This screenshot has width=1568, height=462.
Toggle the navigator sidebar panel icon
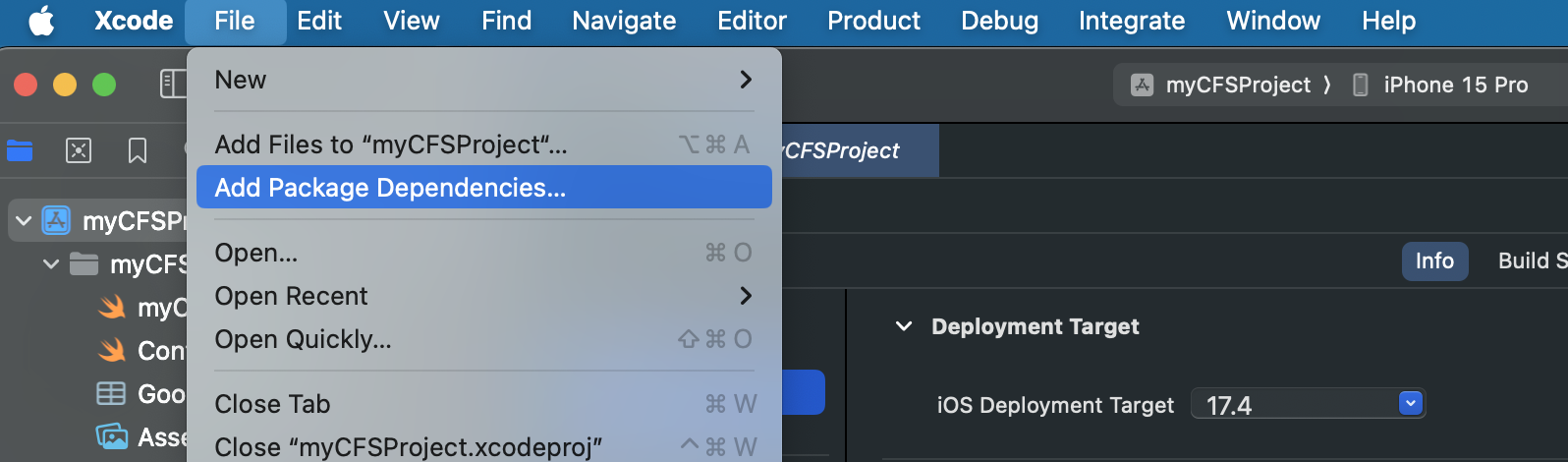click(x=173, y=85)
